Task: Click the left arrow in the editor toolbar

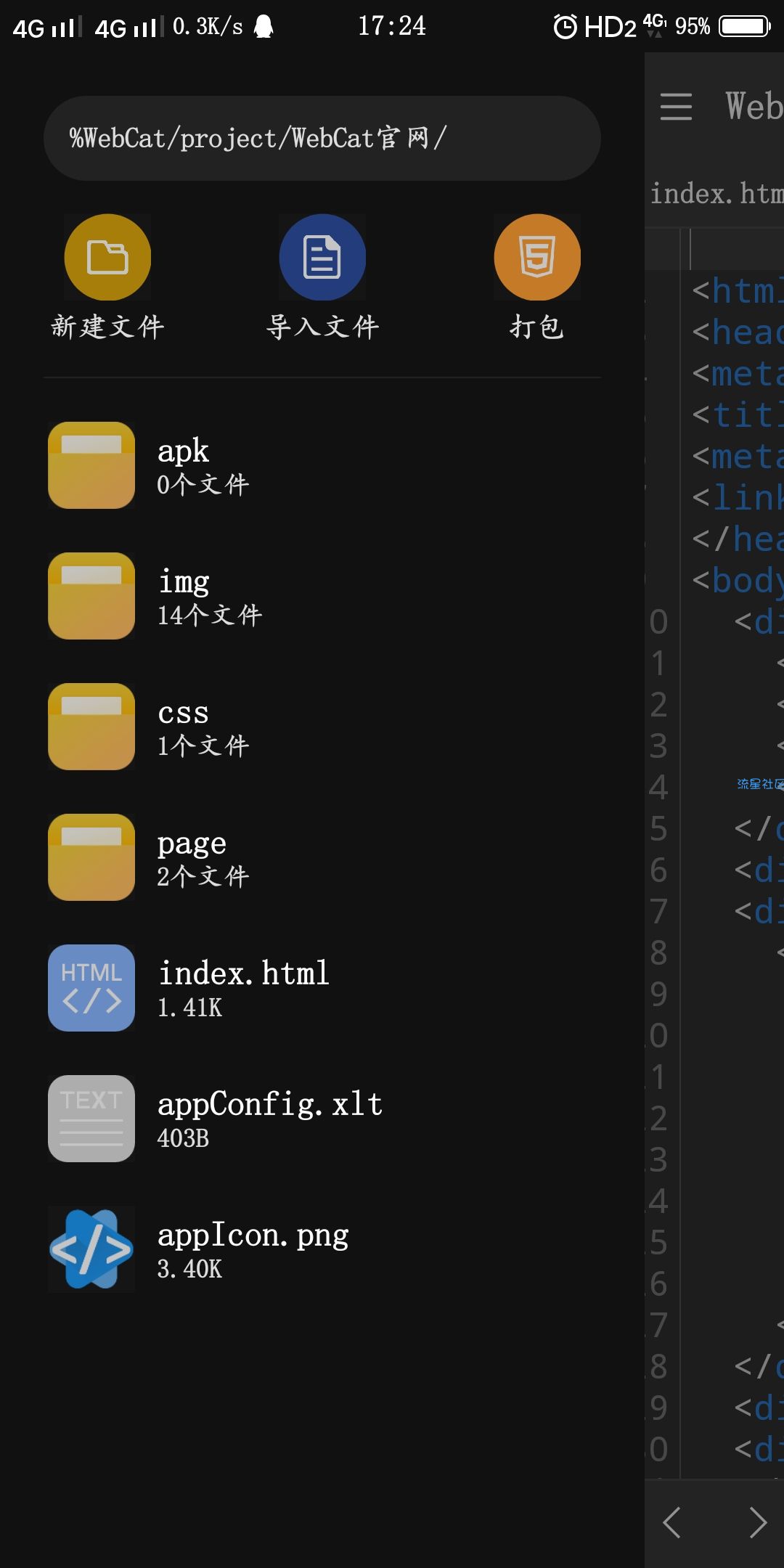Action: 672,1522
